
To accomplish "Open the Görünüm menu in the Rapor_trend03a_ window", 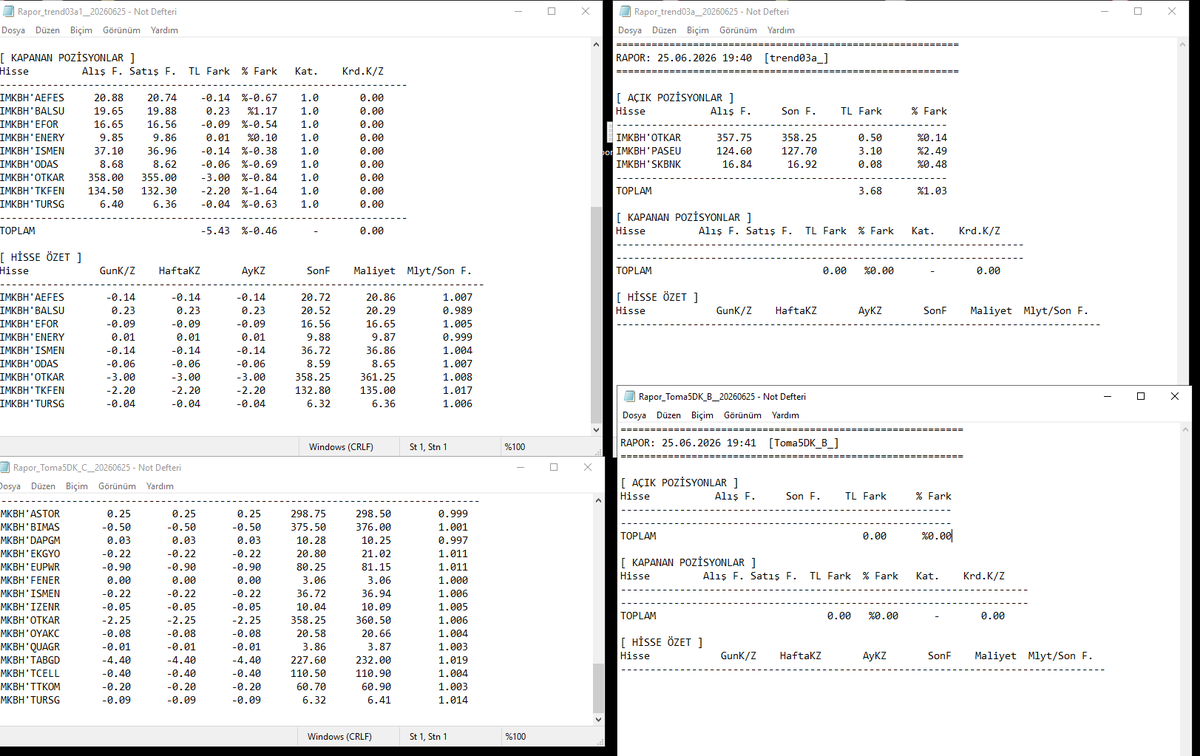I will (739, 30).
